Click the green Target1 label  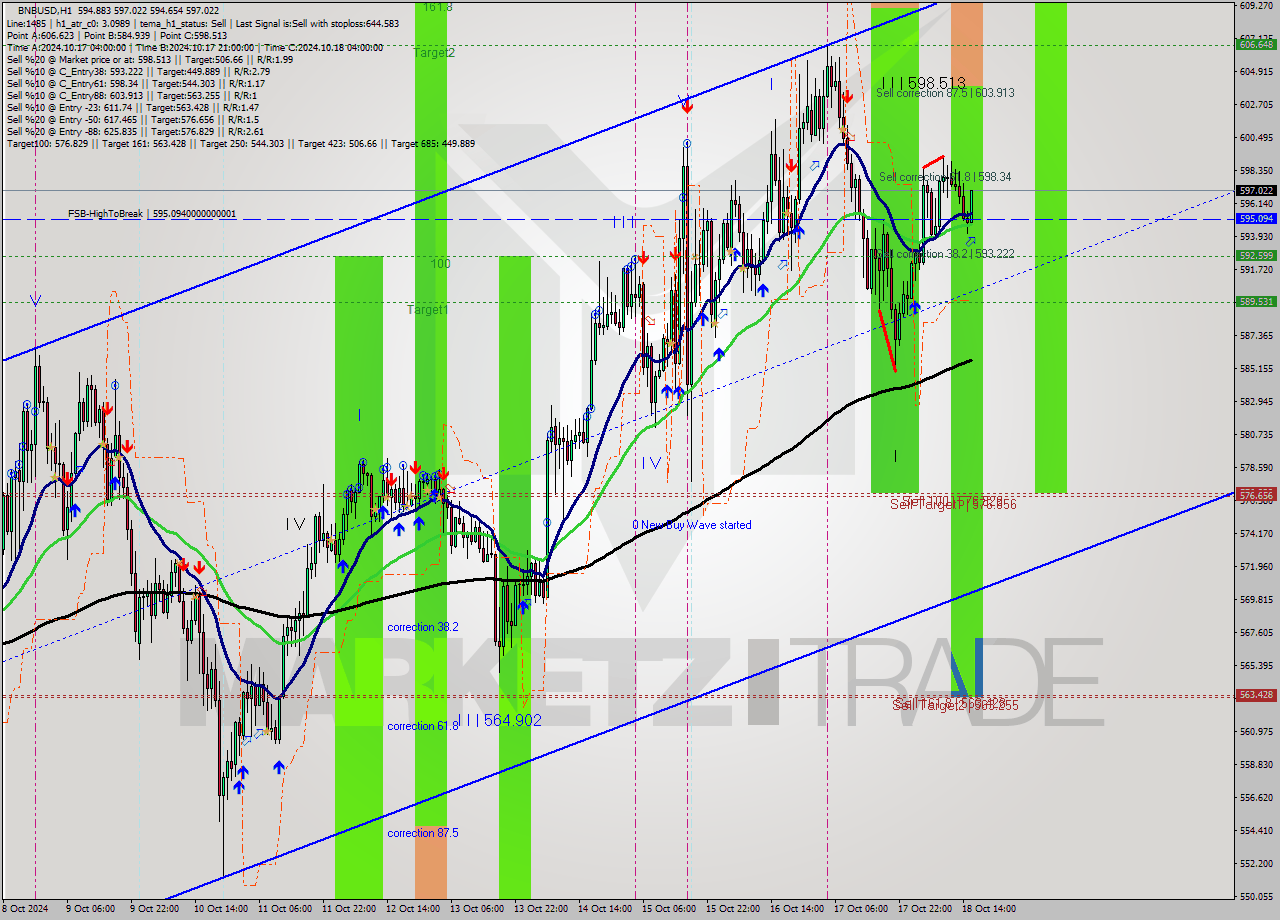click(x=428, y=310)
